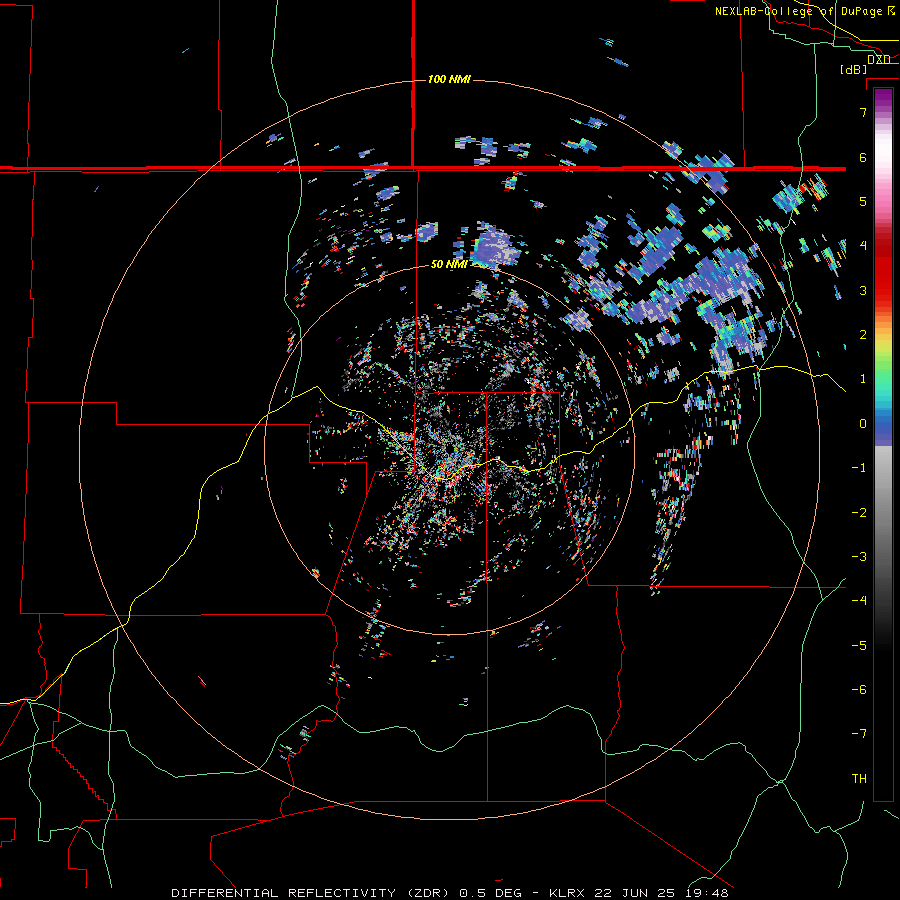Click the -6 dB tick label on the scale
This screenshot has height=900, width=900.
[x=859, y=690]
